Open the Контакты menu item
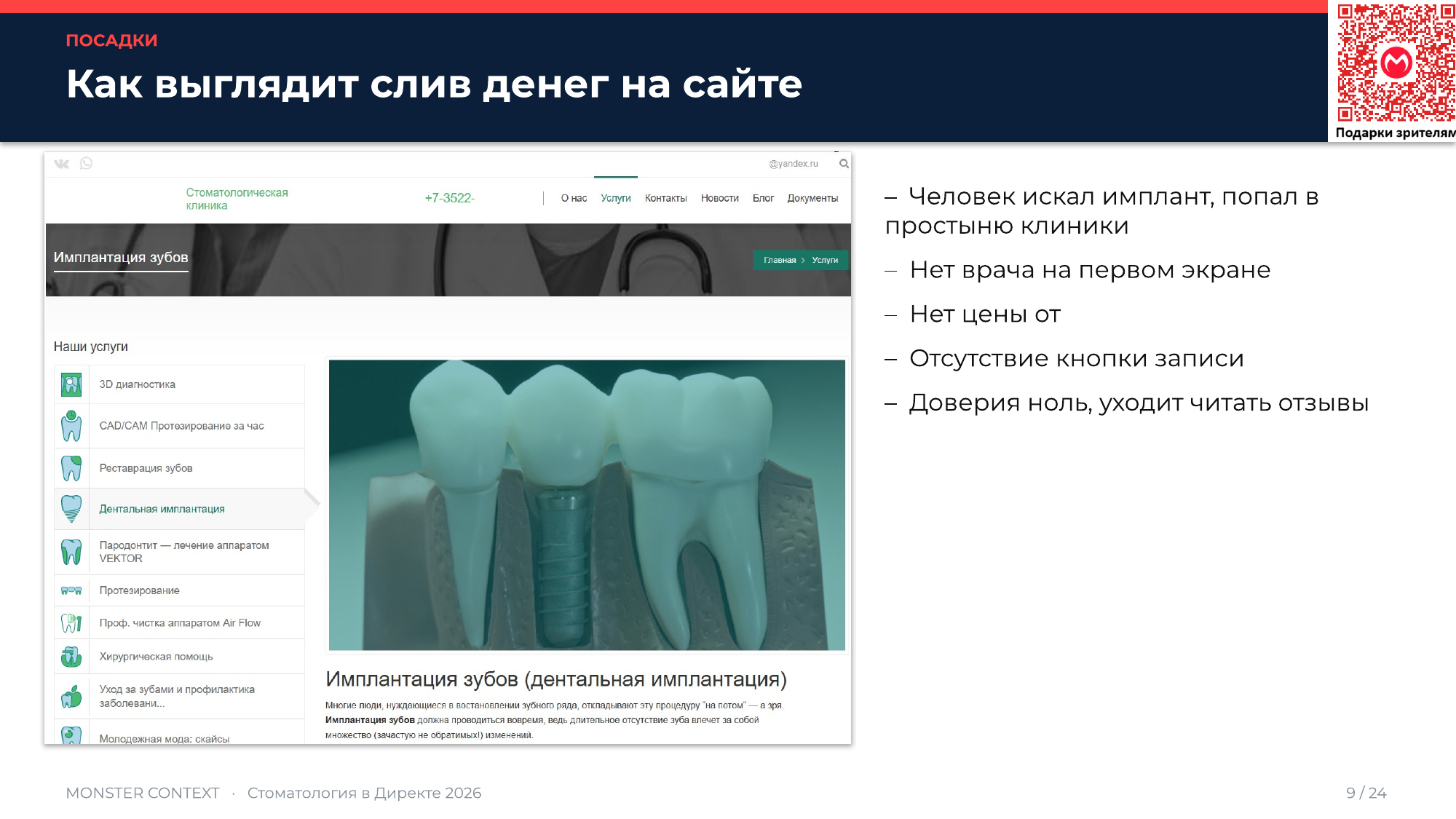The image size is (1456, 819). pos(666,198)
